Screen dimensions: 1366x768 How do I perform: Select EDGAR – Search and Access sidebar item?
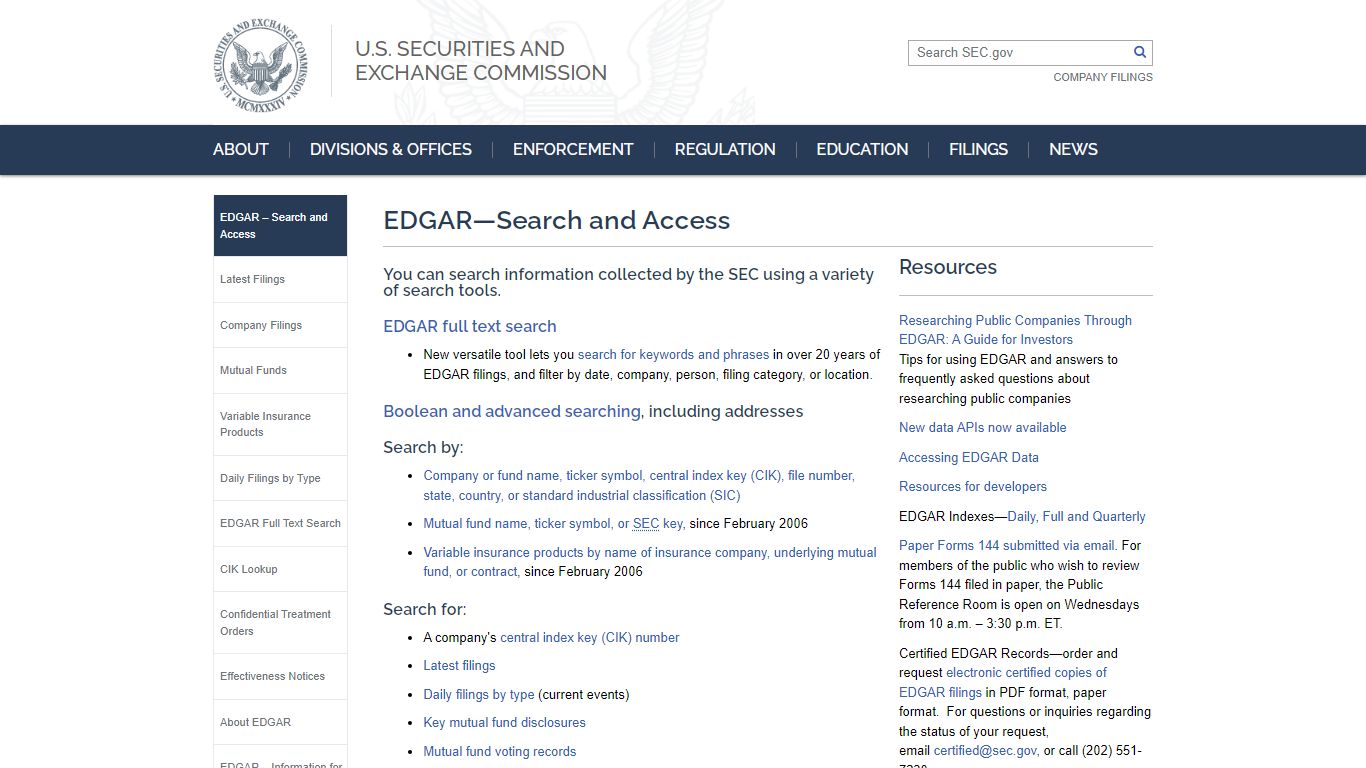[x=280, y=225]
